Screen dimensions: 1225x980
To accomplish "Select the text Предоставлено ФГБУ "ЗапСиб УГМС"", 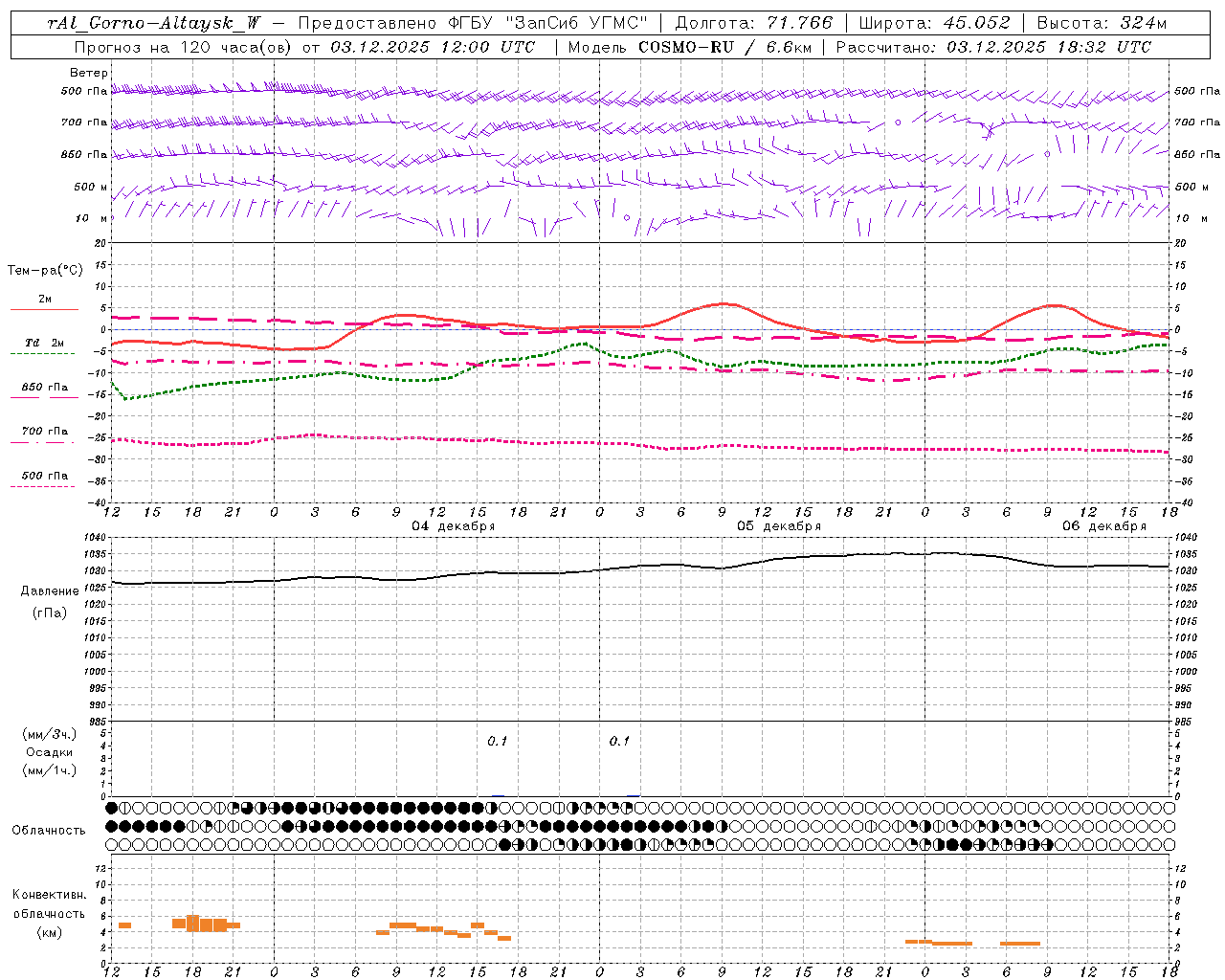I will [473, 23].
